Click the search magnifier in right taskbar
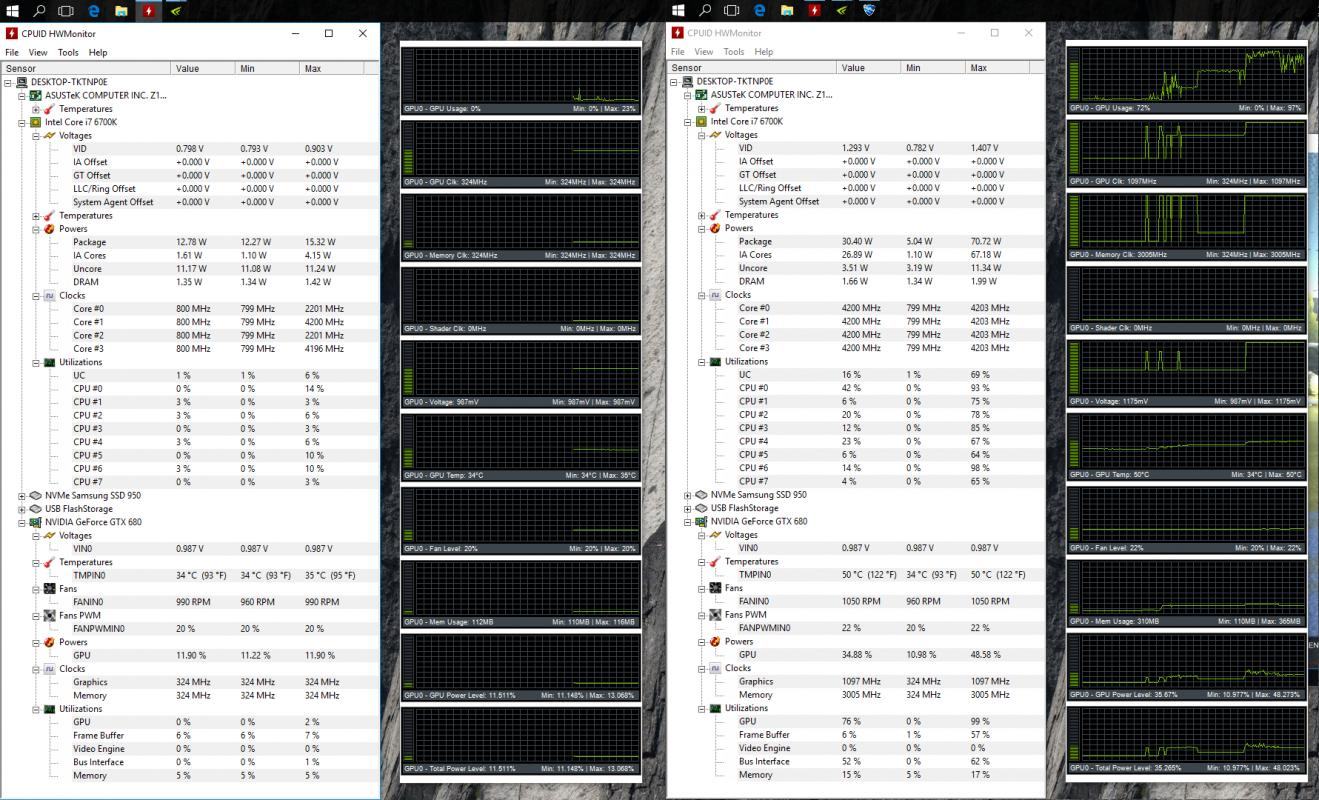 click(x=705, y=10)
